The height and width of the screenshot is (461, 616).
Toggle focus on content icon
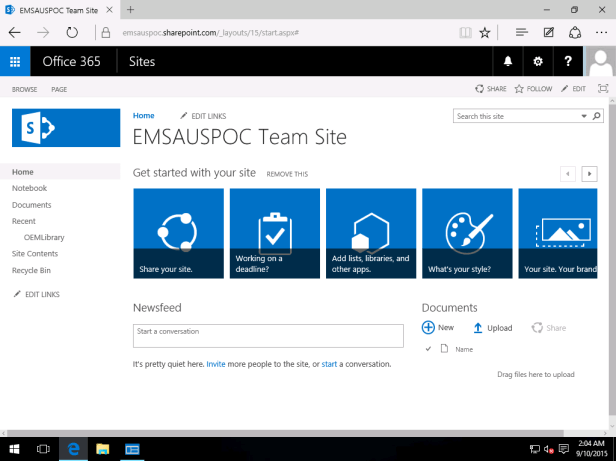602,89
